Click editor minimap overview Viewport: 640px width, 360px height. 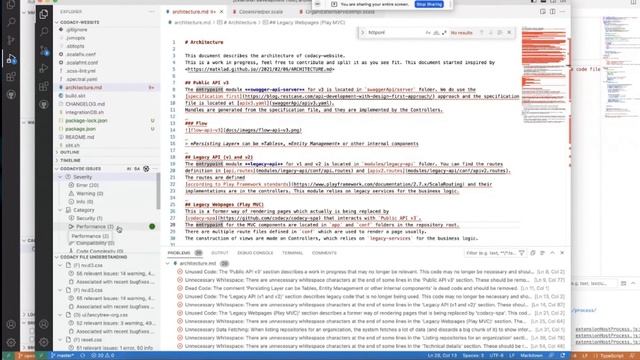[x=544, y=76]
